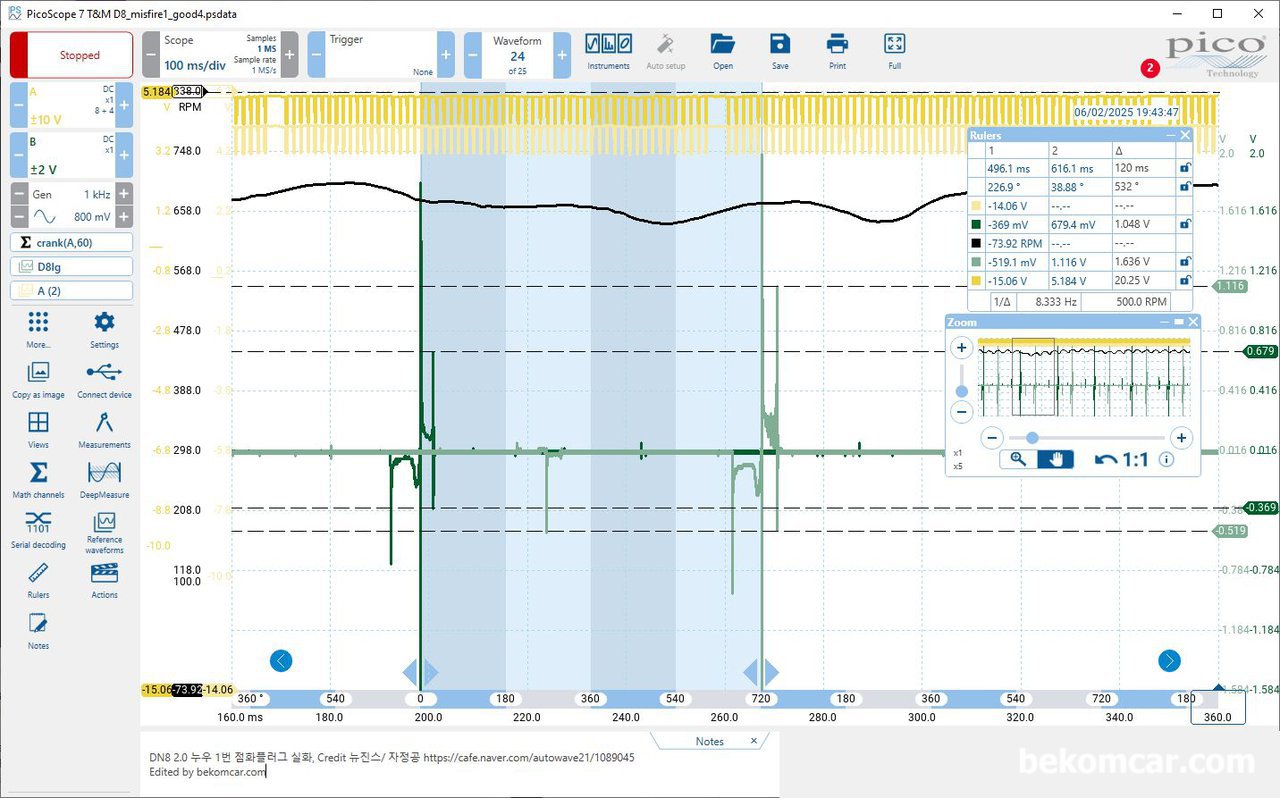Screen dimensions: 1280x798
Task: Toggle the lock on the -15.06 V ruler row
Action: coord(1185,281)
